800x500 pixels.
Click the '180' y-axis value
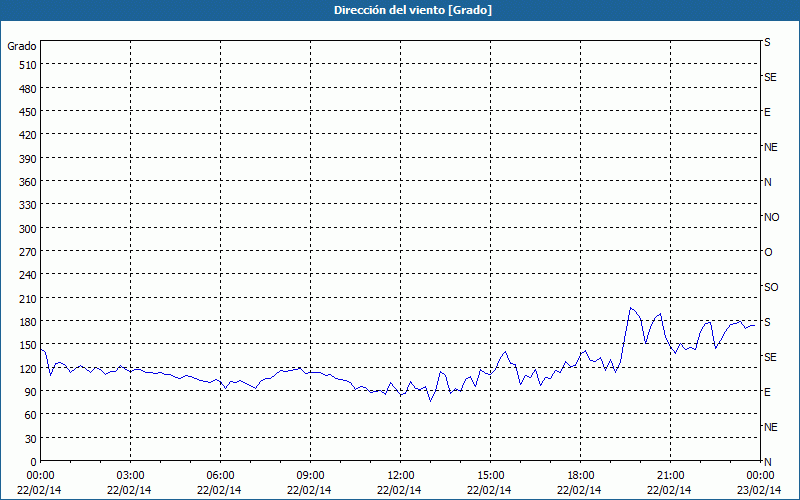pyautogui.click(x=28, y=322)
